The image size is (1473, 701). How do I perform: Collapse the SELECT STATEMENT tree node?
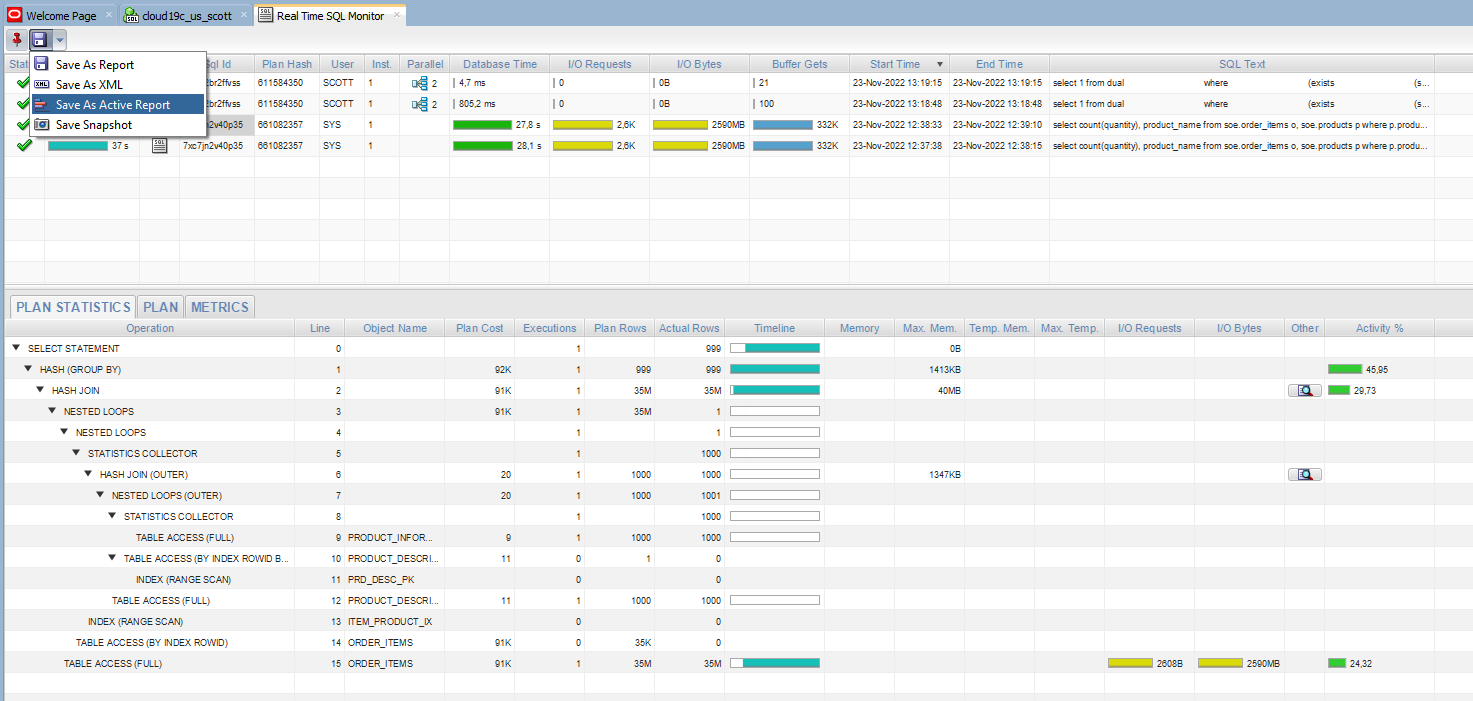click(x=14, y=348)
